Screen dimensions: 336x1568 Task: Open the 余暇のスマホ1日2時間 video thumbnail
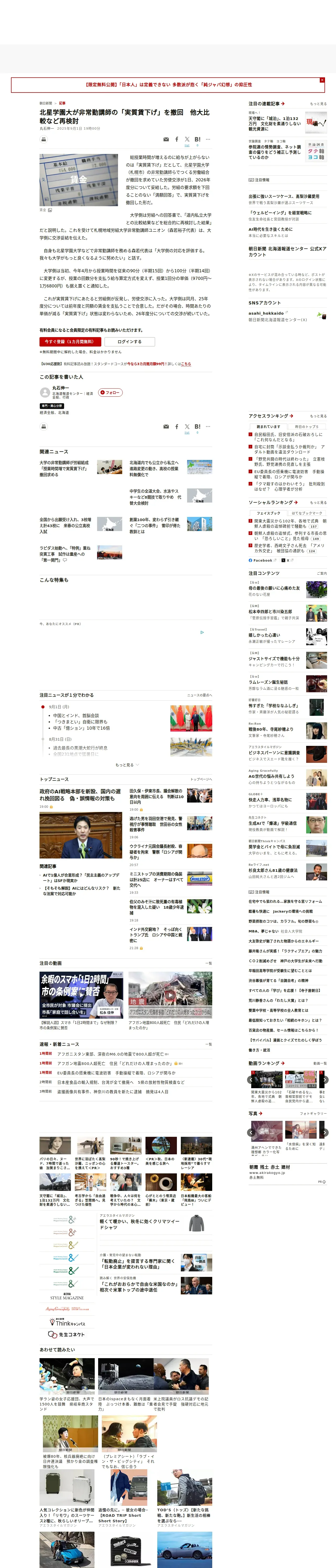point(82,995)
